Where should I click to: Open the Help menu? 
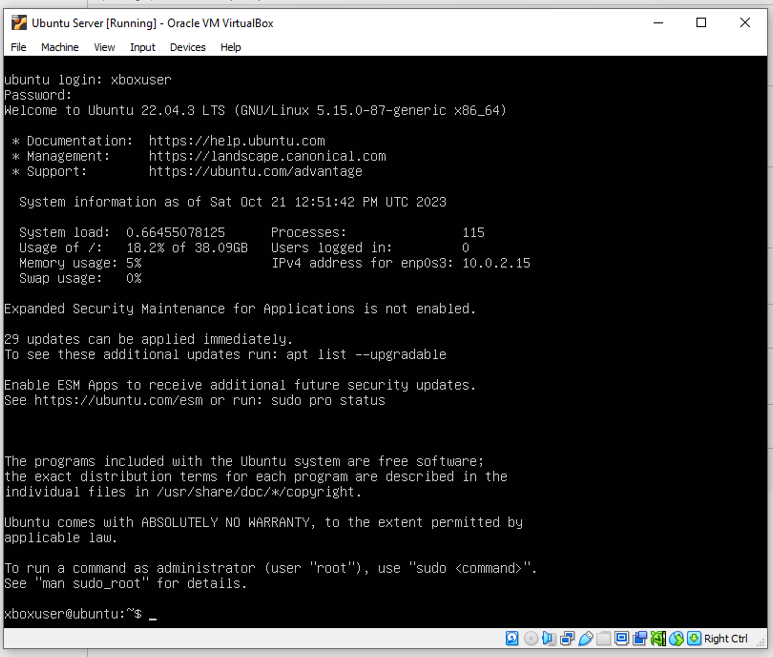230,47
